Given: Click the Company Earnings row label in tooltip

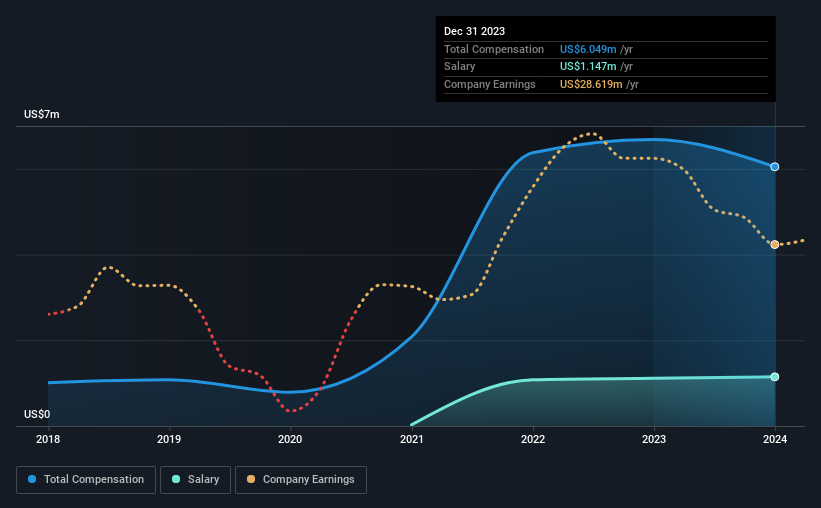Looking at the screenshot, I should tap(490, 84).
